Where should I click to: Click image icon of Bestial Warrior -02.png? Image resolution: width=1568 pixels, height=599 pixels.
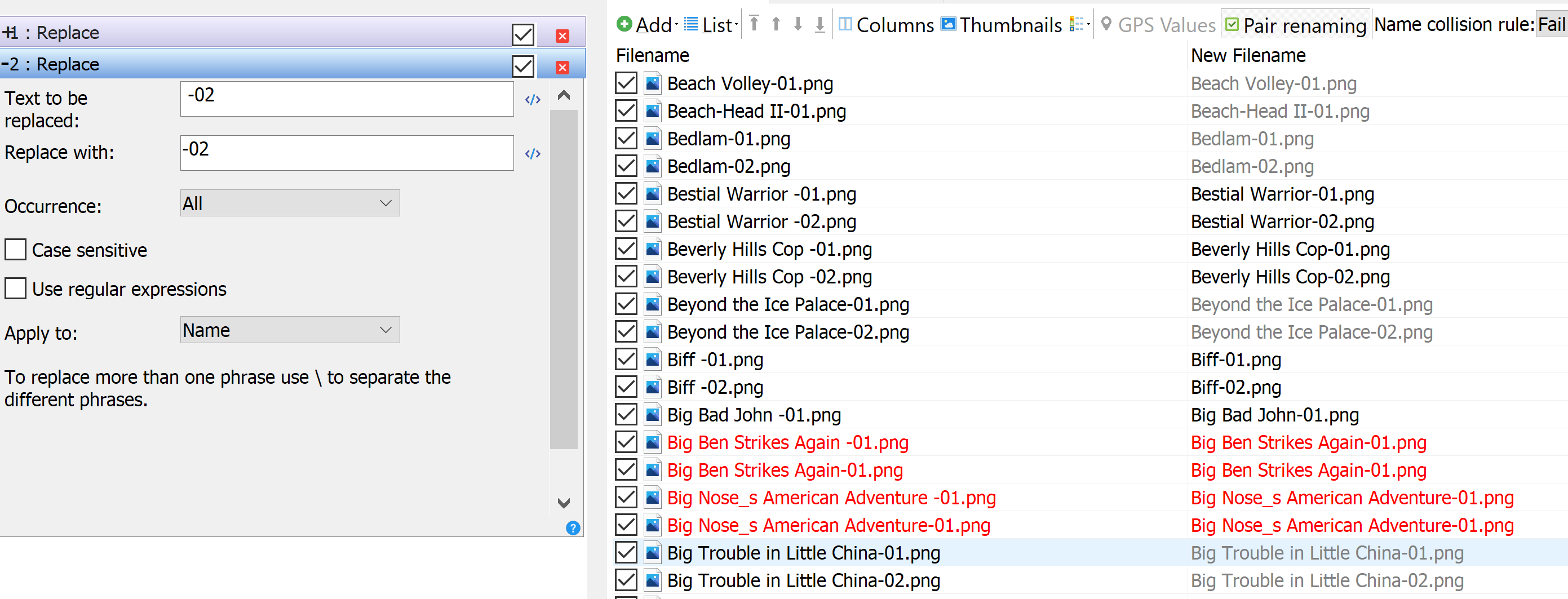pyautogui.click(x=653, y=221)
